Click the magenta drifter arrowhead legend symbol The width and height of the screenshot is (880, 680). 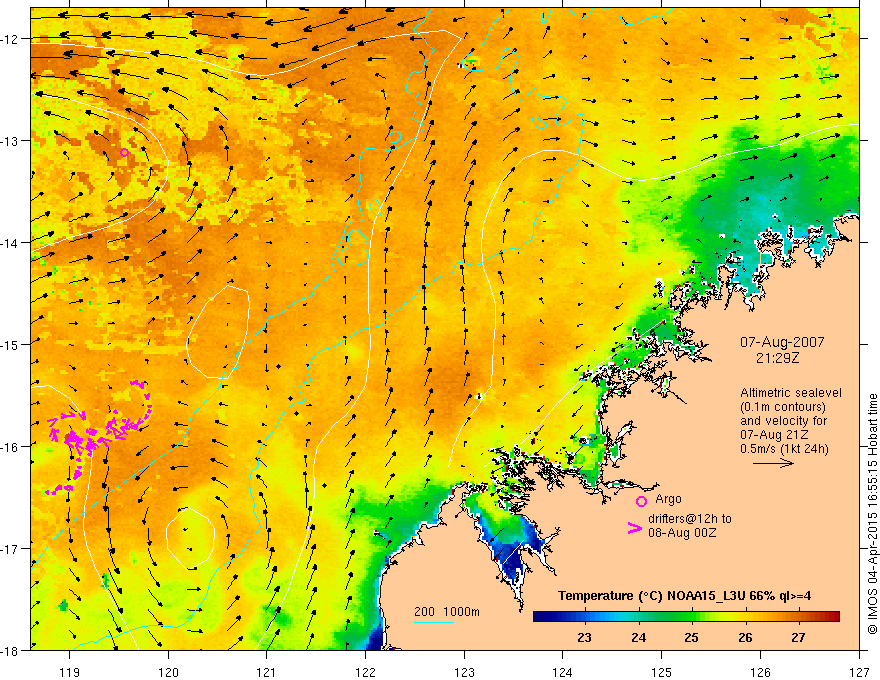[x=635, y=528]
